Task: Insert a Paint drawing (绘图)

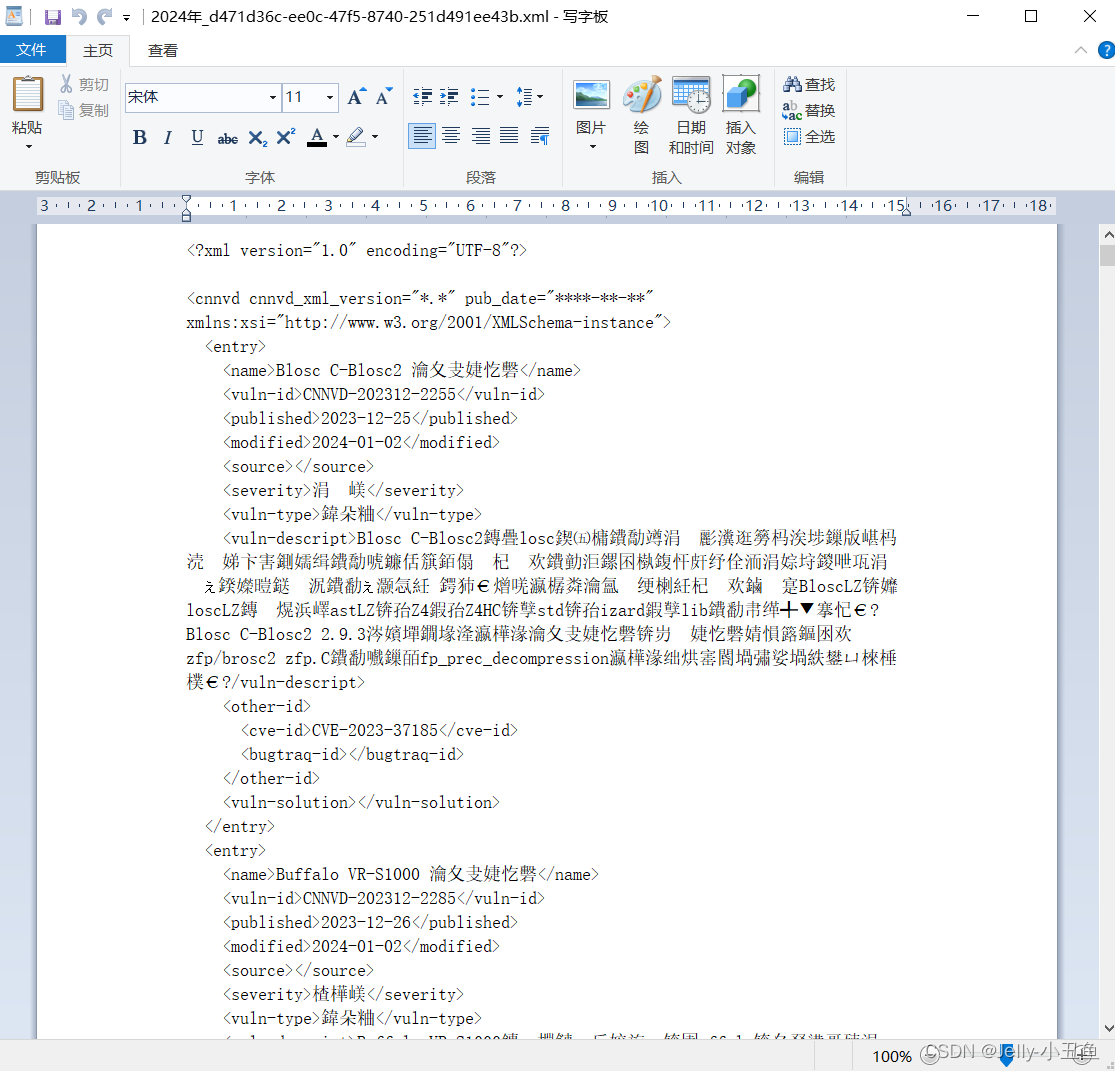Action: tap(641, 115)
